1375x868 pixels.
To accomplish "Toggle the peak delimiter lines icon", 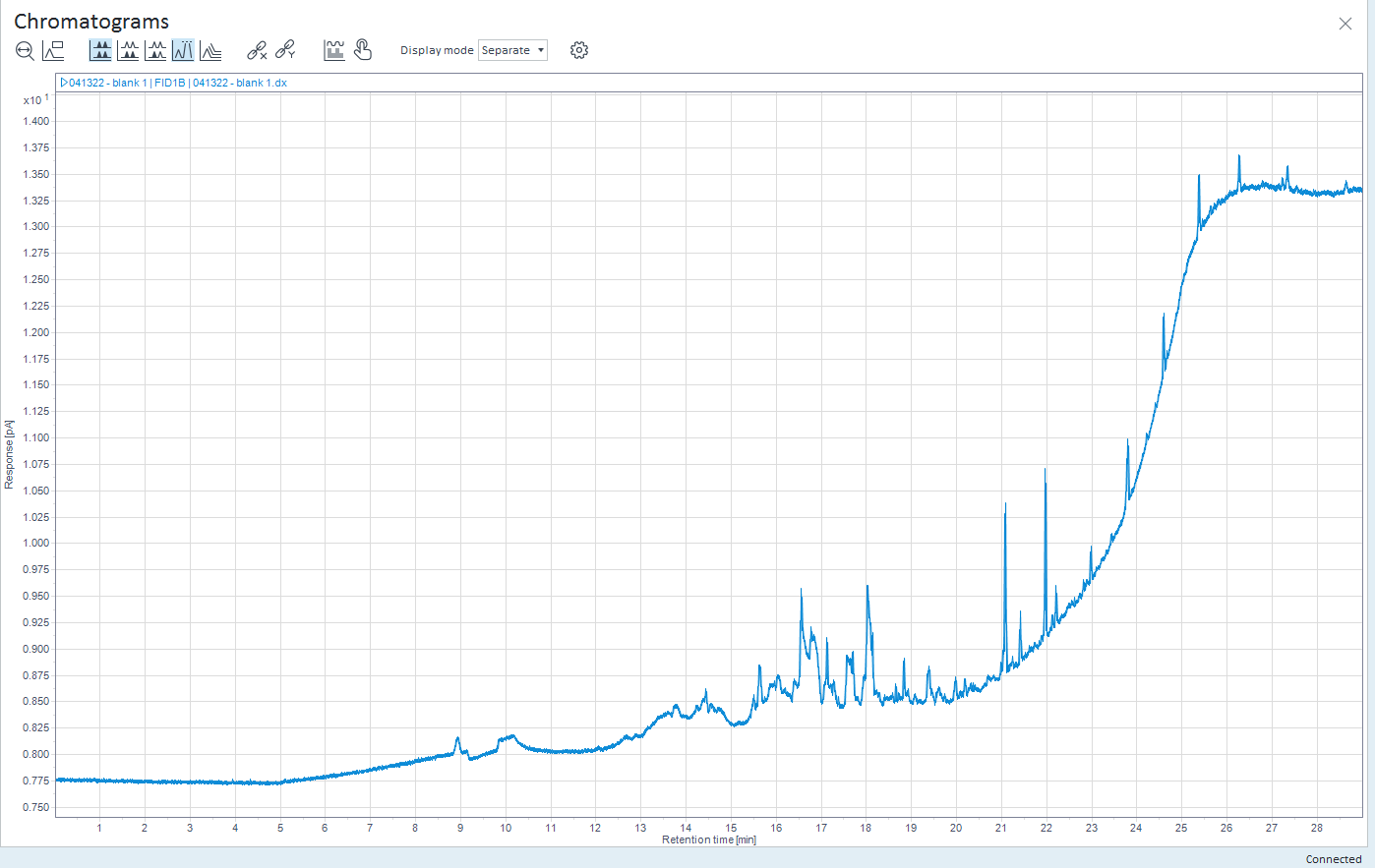I will click(183, 50).
